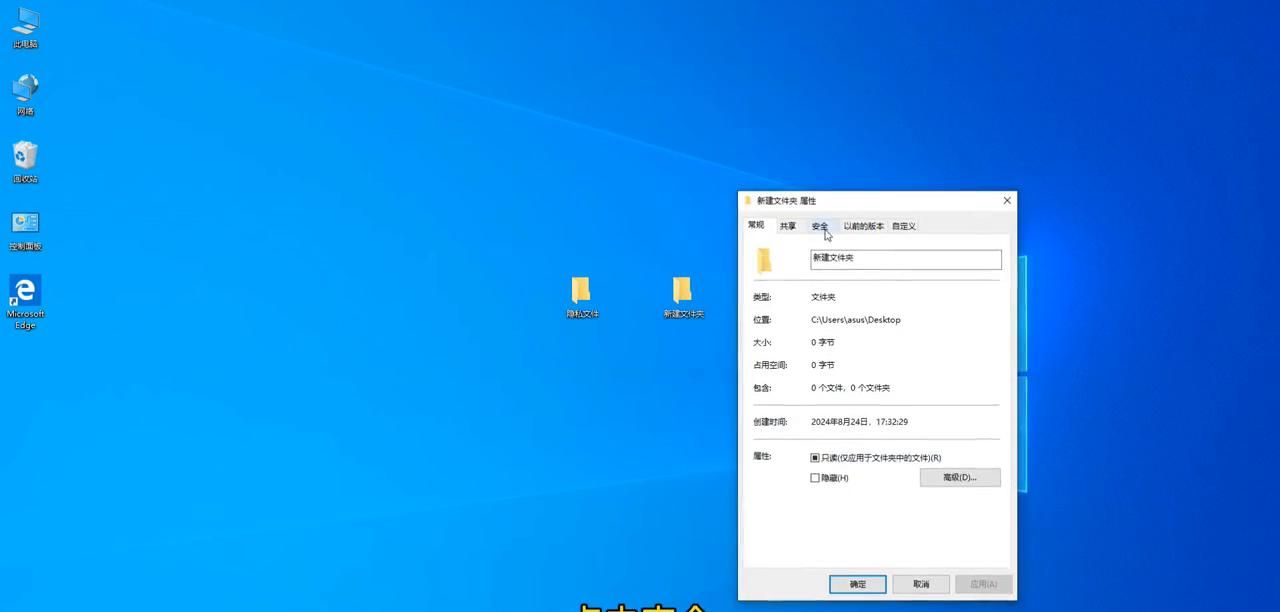Click the 取消 button
The width and height of the screenshot is (1280, 612).
click(920, 584)
